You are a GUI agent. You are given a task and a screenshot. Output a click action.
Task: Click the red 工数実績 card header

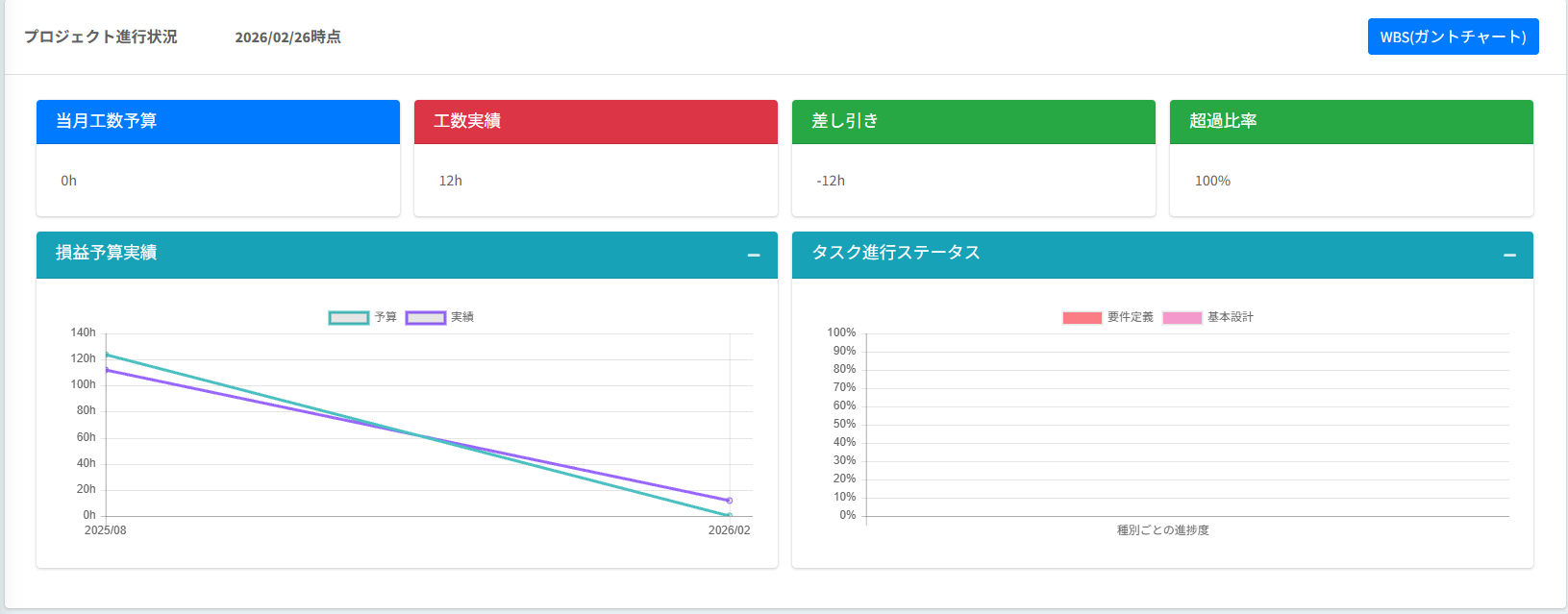[x=595, y=122]
